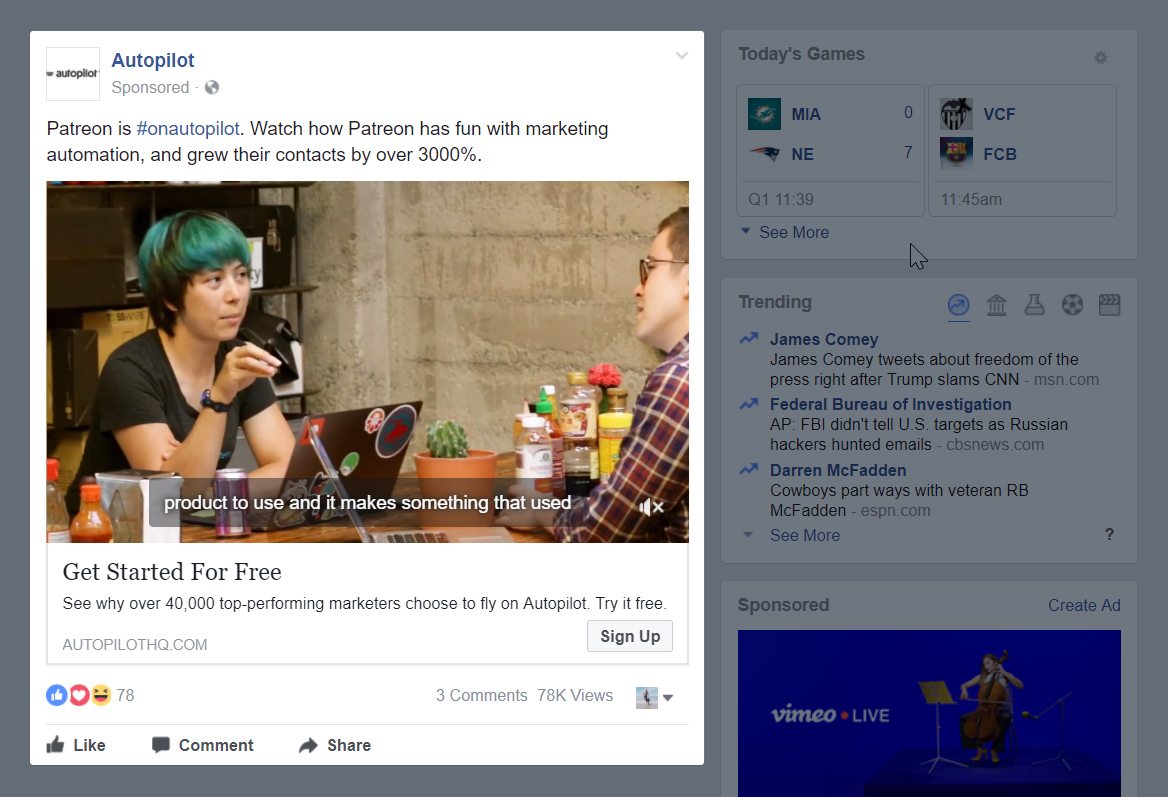Share the Autopilot post

point(334,746)
